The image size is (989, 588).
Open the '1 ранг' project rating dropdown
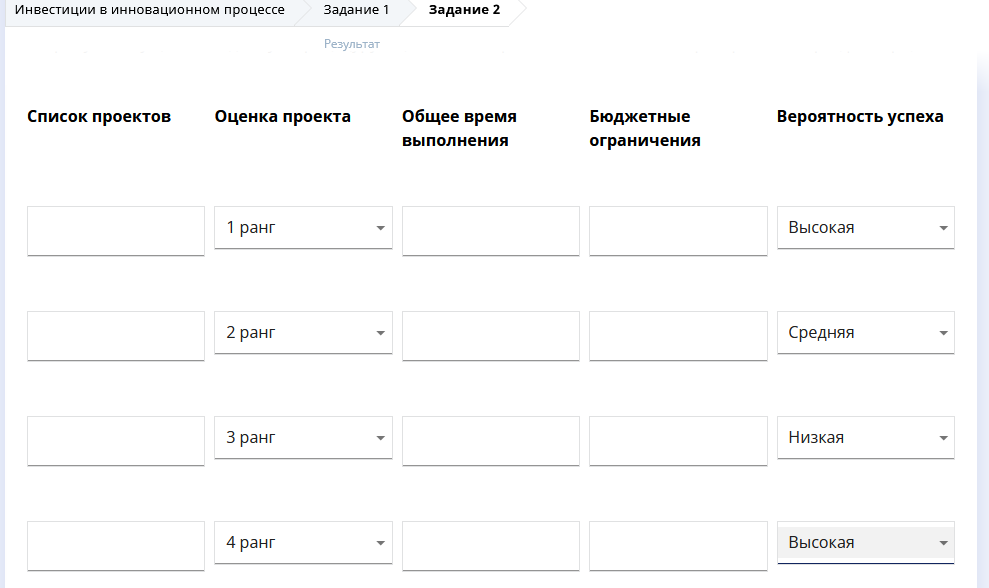(303, 228)
